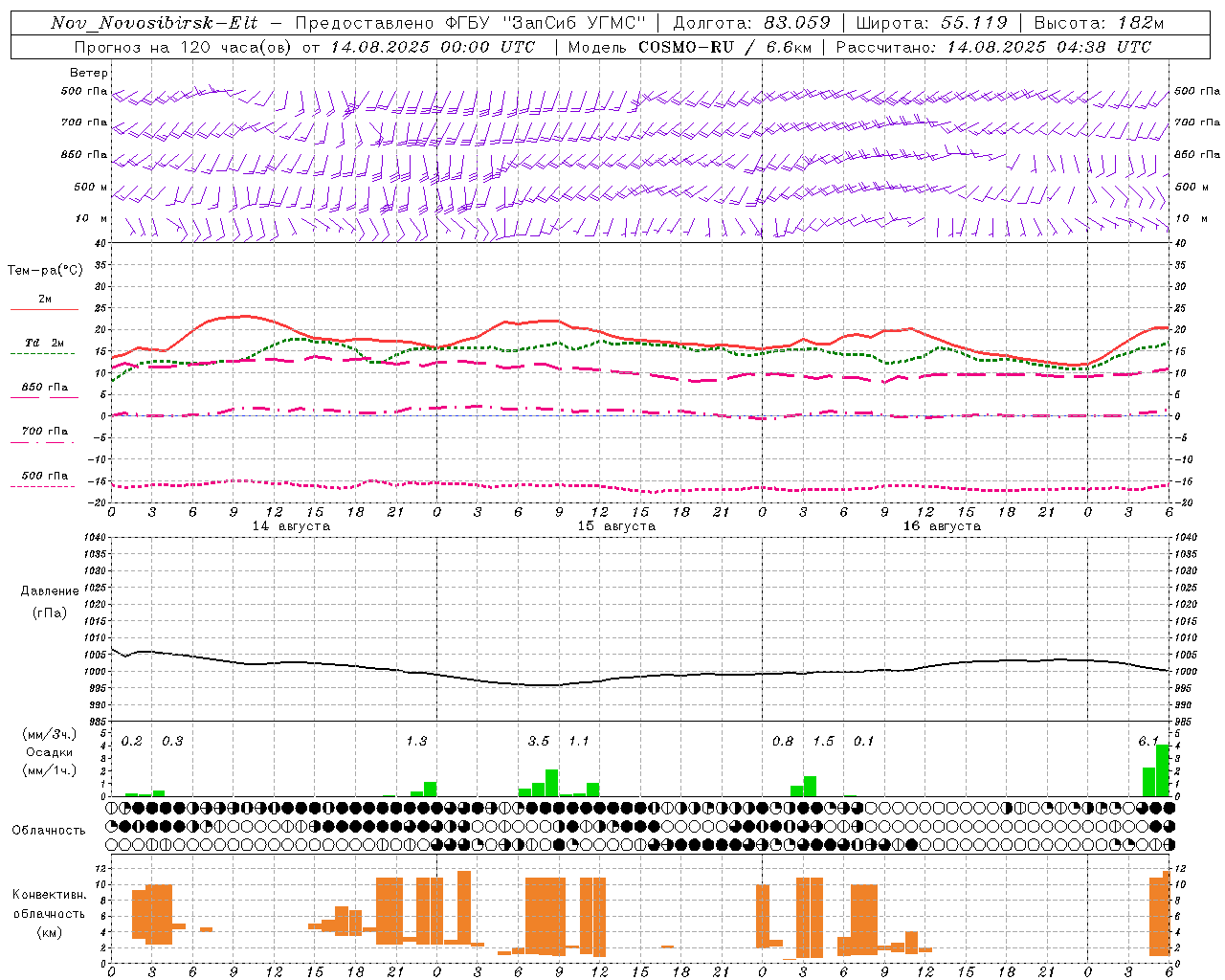
Task: Click the 14 августа date label
Action: [291, 526]
